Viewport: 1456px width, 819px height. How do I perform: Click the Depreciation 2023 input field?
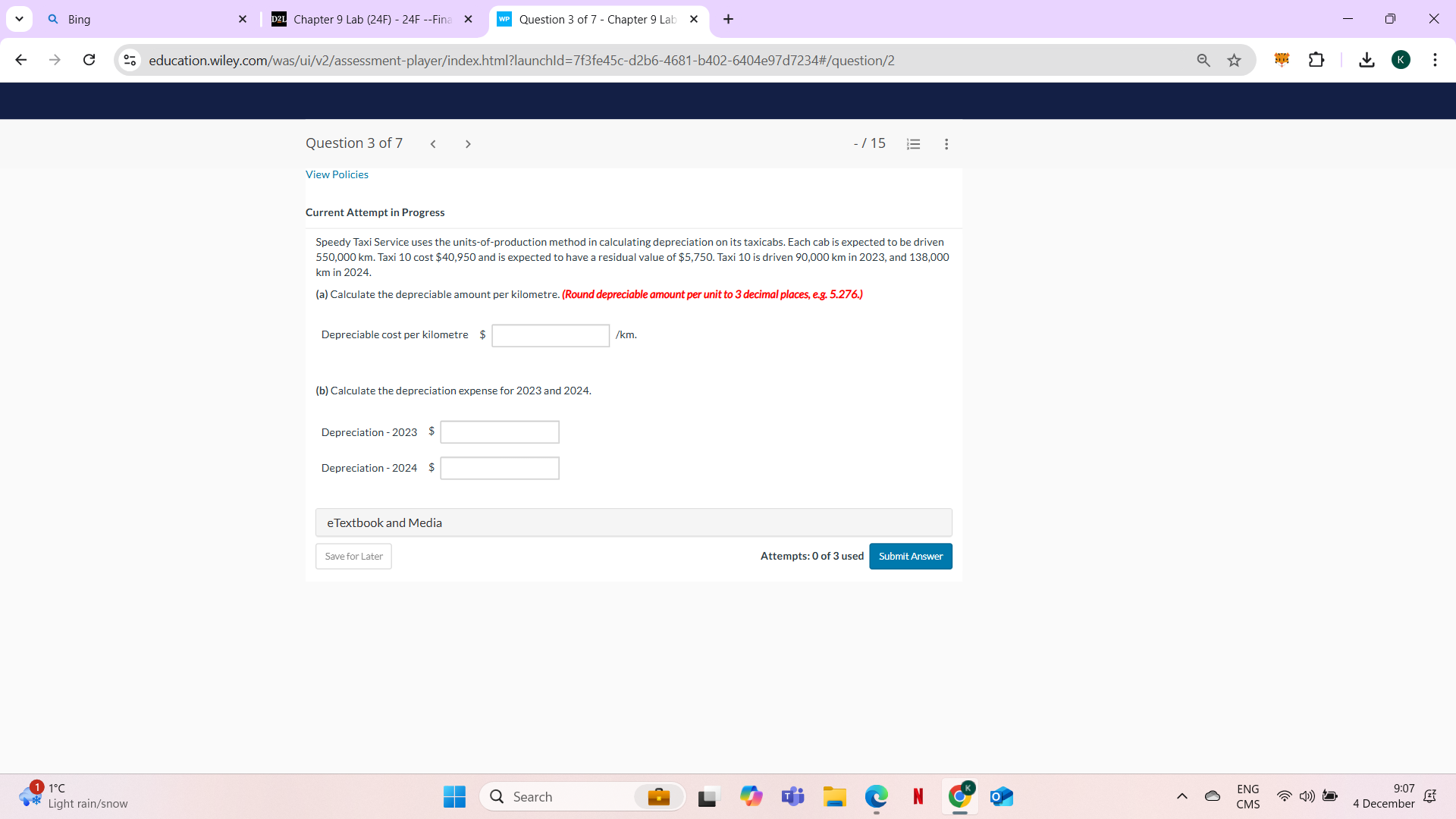click(x=499, y=431)
